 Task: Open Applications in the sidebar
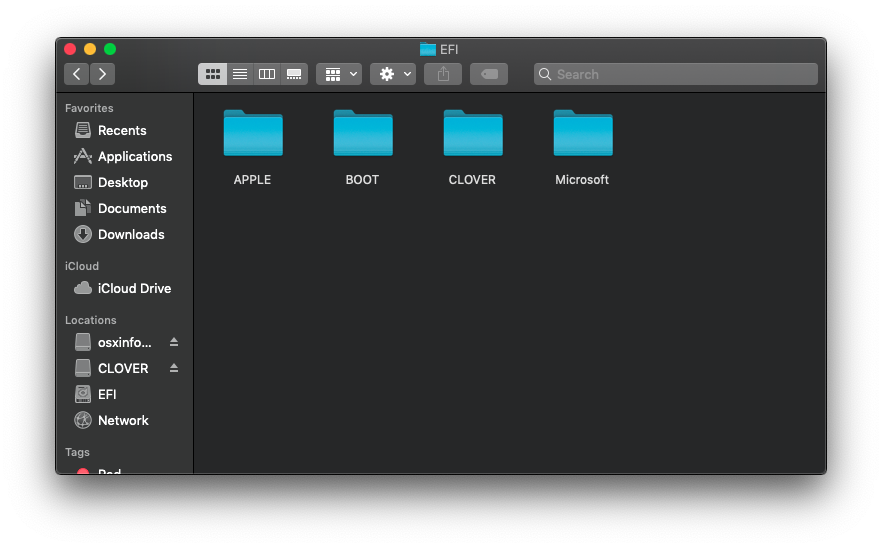pos(134,157)
